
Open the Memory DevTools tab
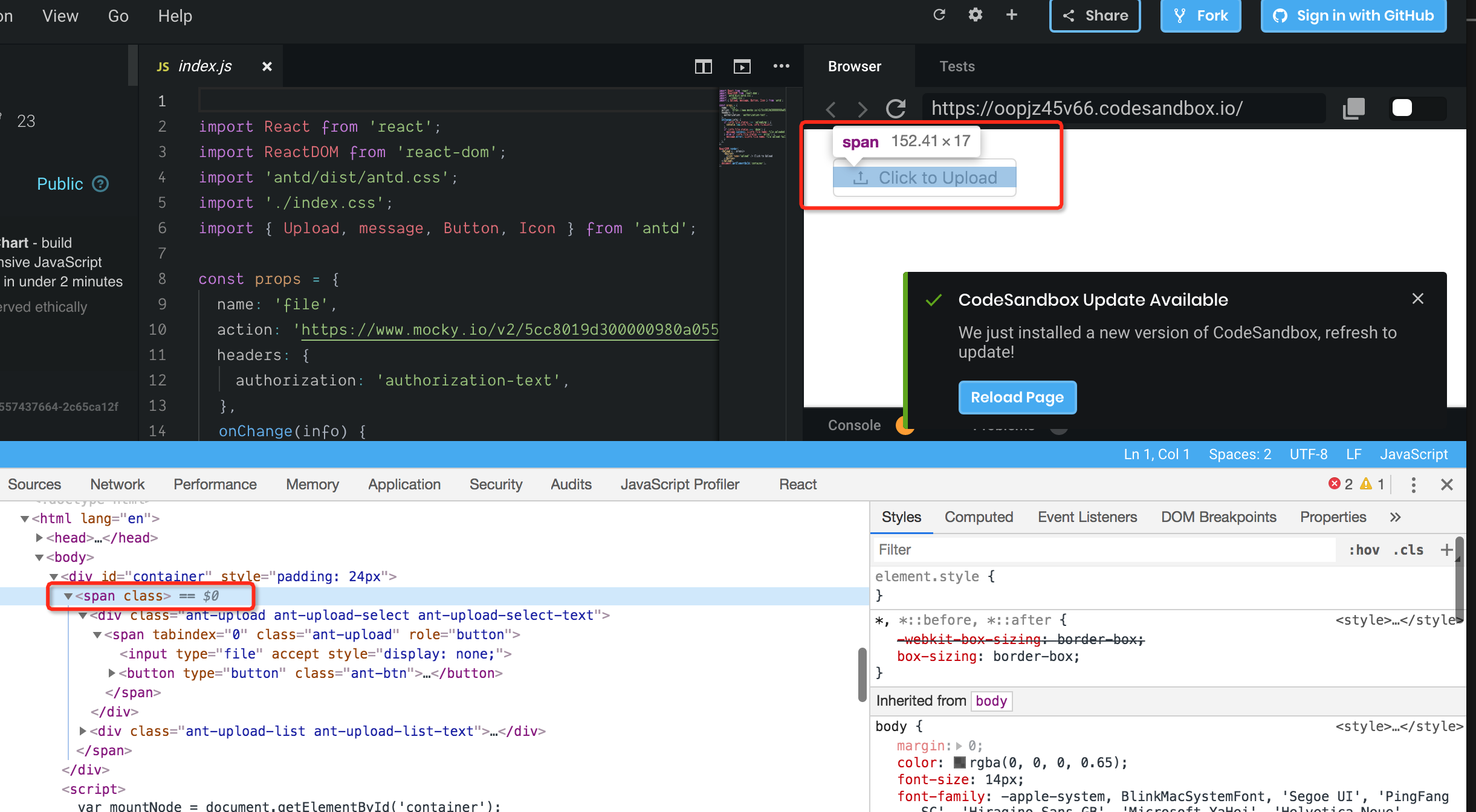[312, 485]
